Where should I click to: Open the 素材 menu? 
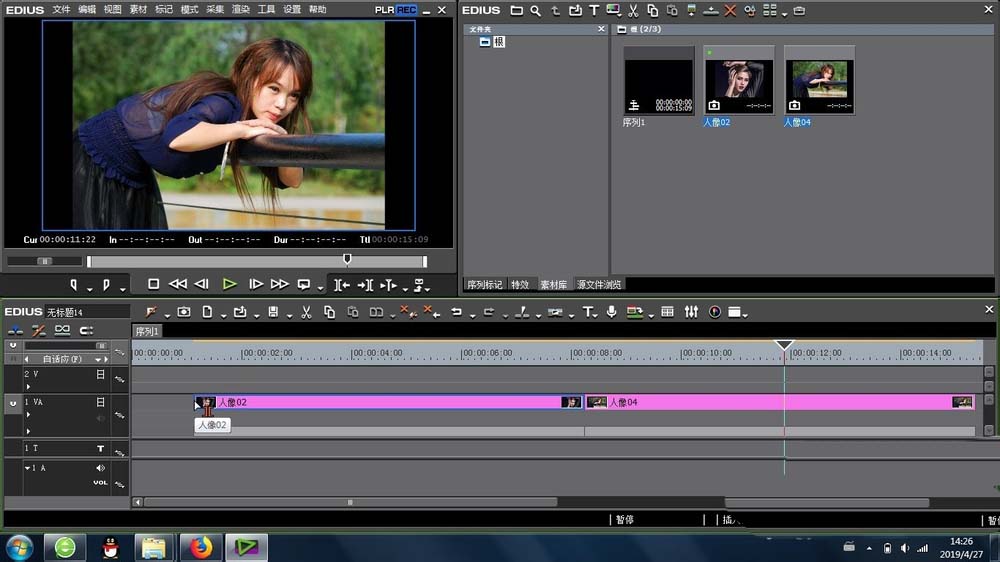coord(138,10)
